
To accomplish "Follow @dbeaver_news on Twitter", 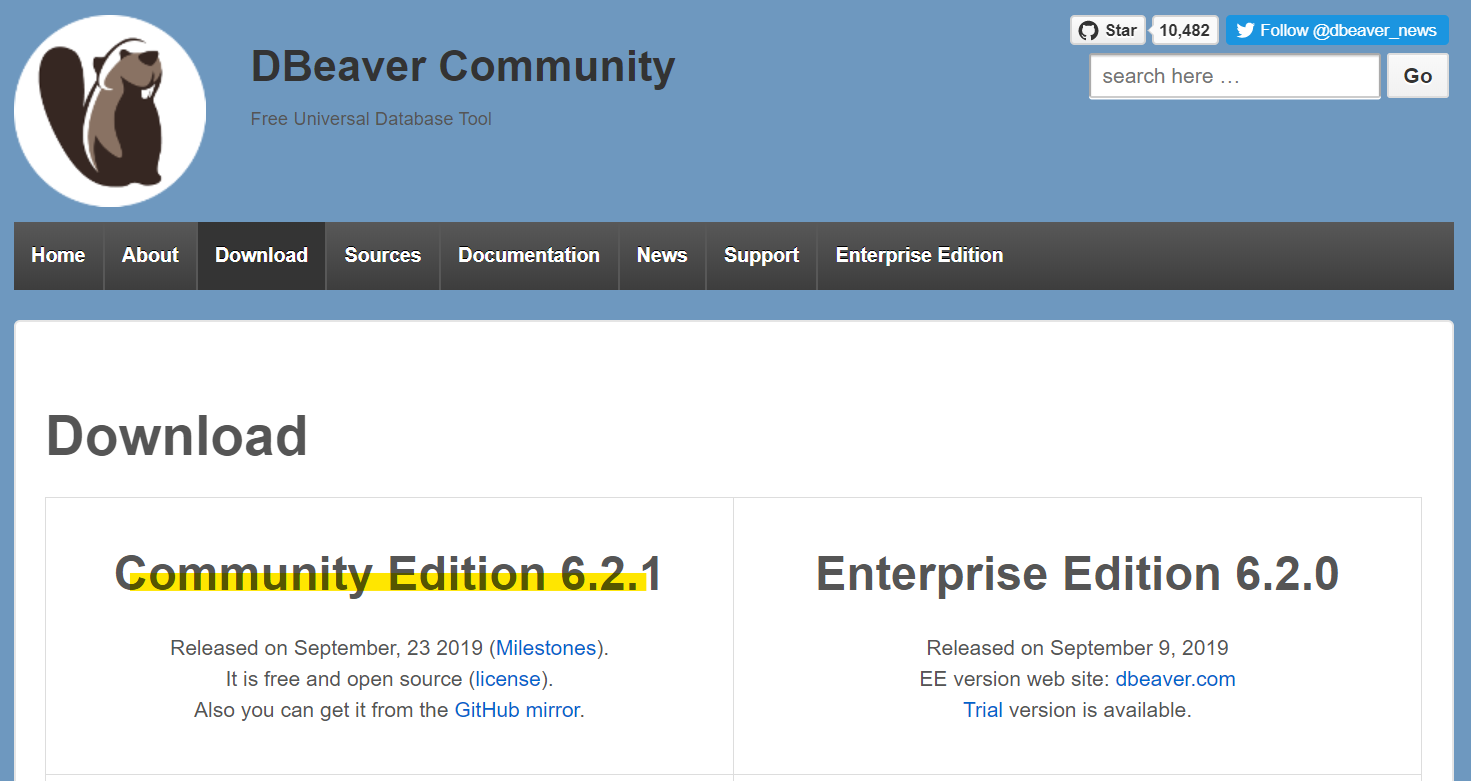I will (x=1337, y=30).
